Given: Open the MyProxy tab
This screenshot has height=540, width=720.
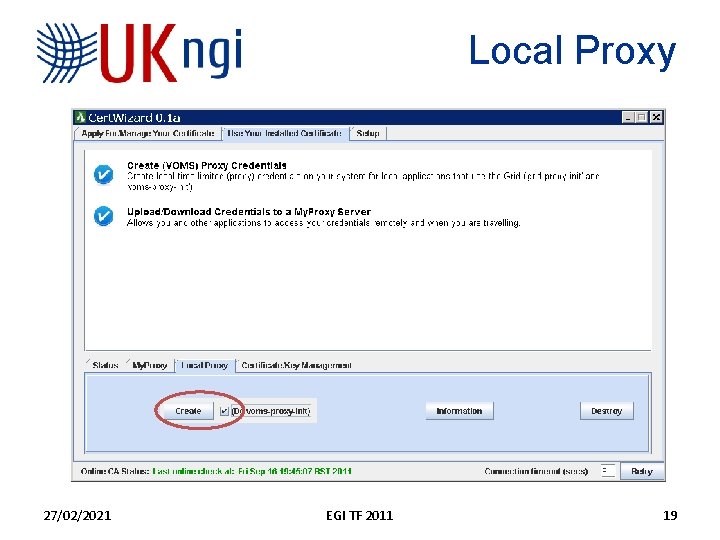Looking at the screenshot, I should pos(149,365).
